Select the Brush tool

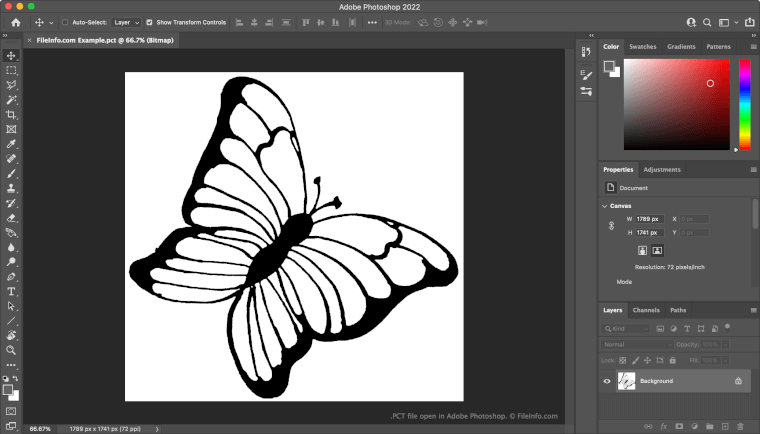[x=11, y=173]
